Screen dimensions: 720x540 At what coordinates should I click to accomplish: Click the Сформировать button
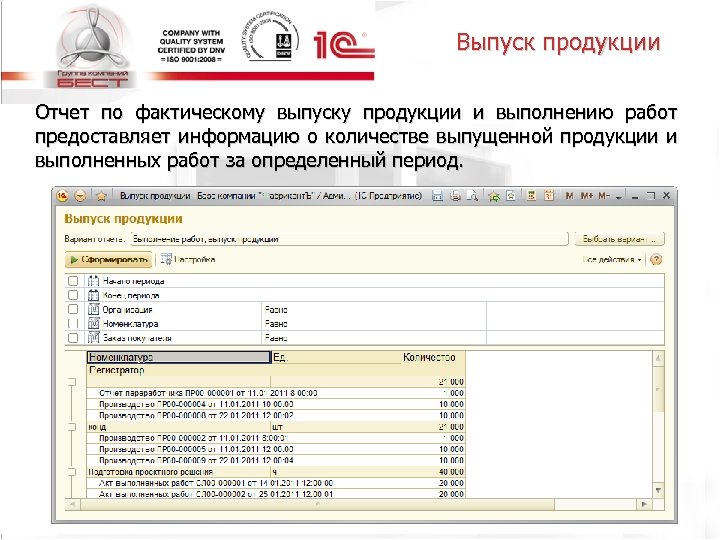click(x=108, y=260)
